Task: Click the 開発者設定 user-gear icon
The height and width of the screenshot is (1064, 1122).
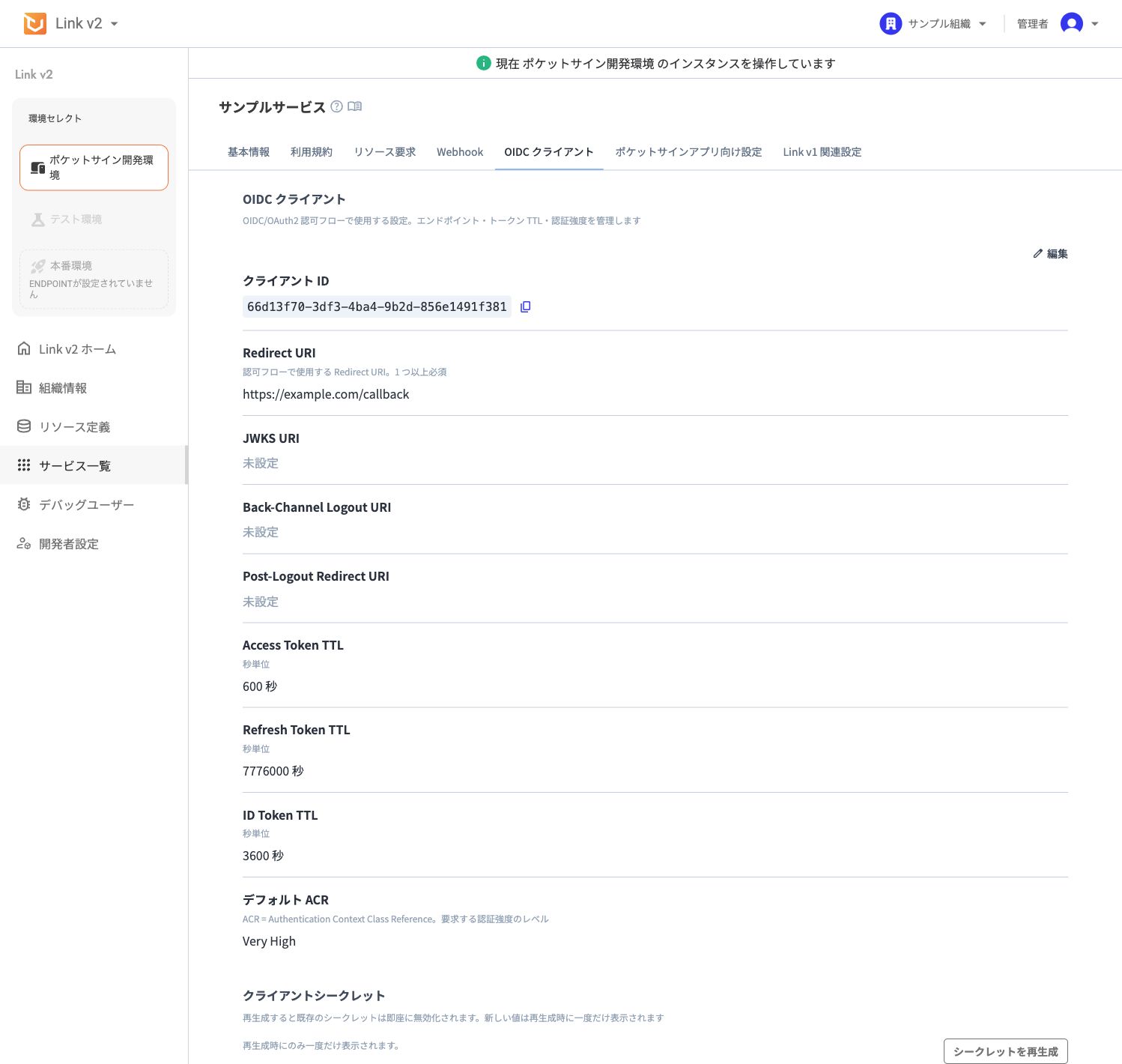Action: click(x=24, y=543)
